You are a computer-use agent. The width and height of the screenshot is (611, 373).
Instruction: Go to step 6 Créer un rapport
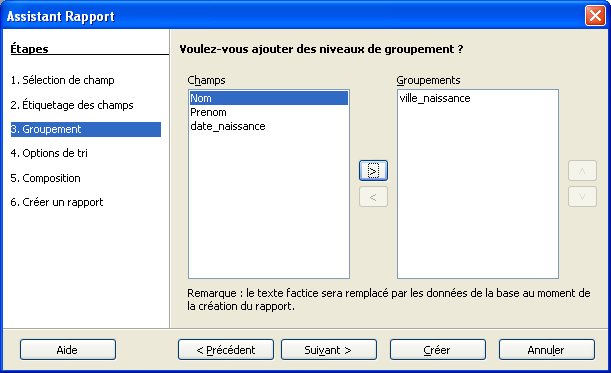(x=57, y=202)
